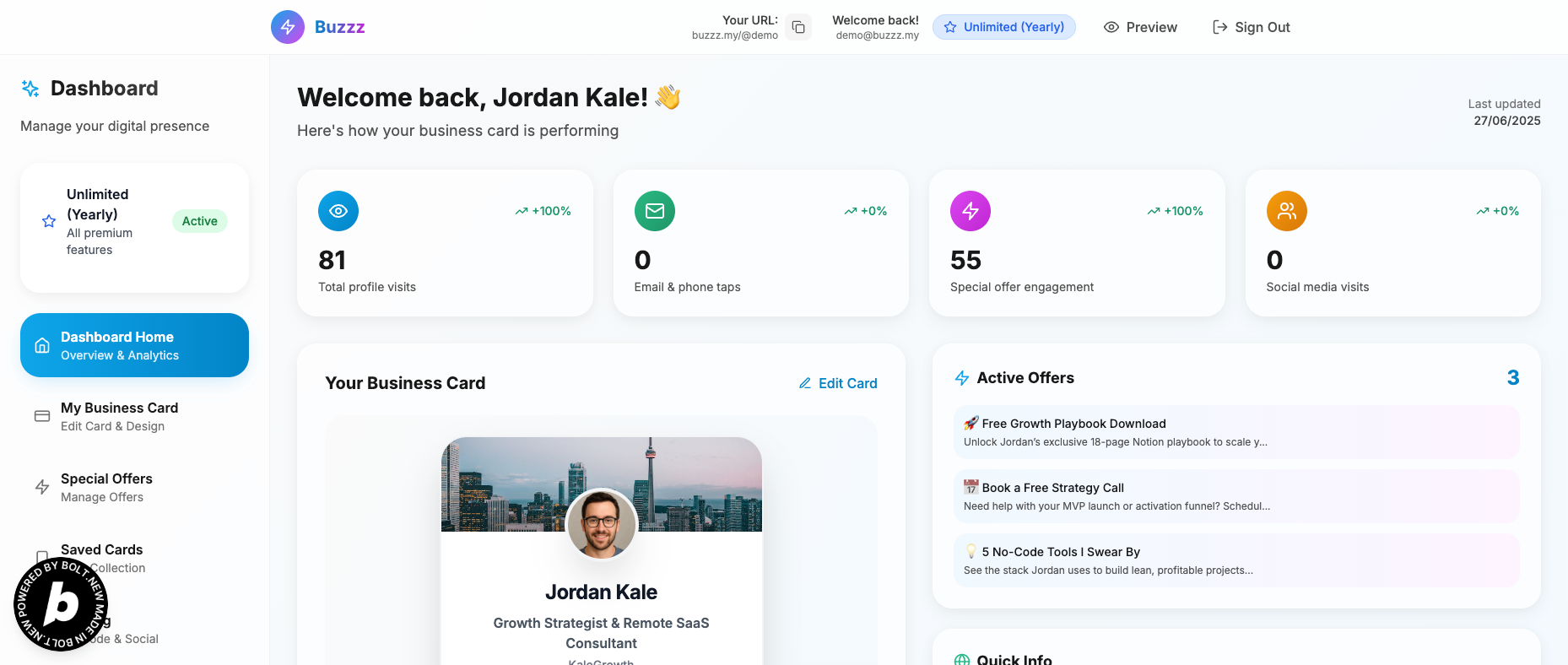Open the card Preview
Image resolution: width=1568 pixels, height=665 pixels.
click(1140, 27)
